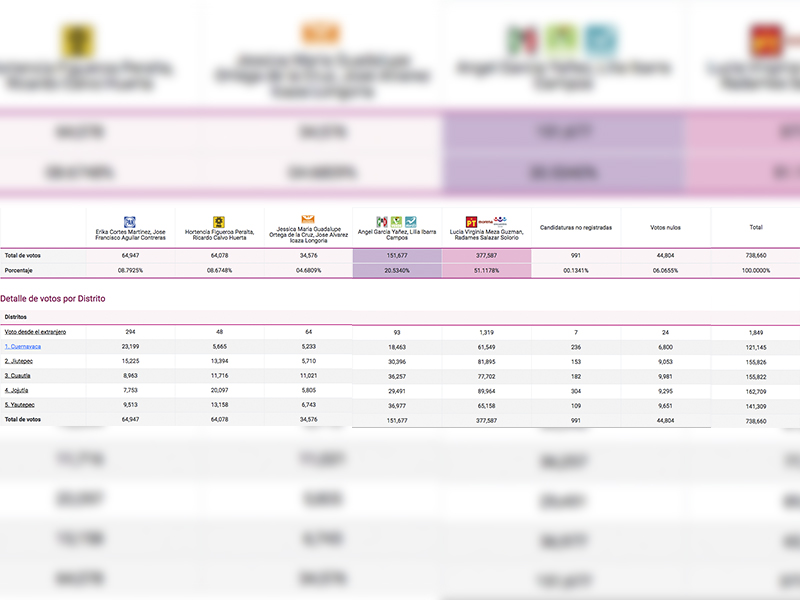Click the Distritos column header
This screenshot has width=800, height=600.
pos(15,317)
